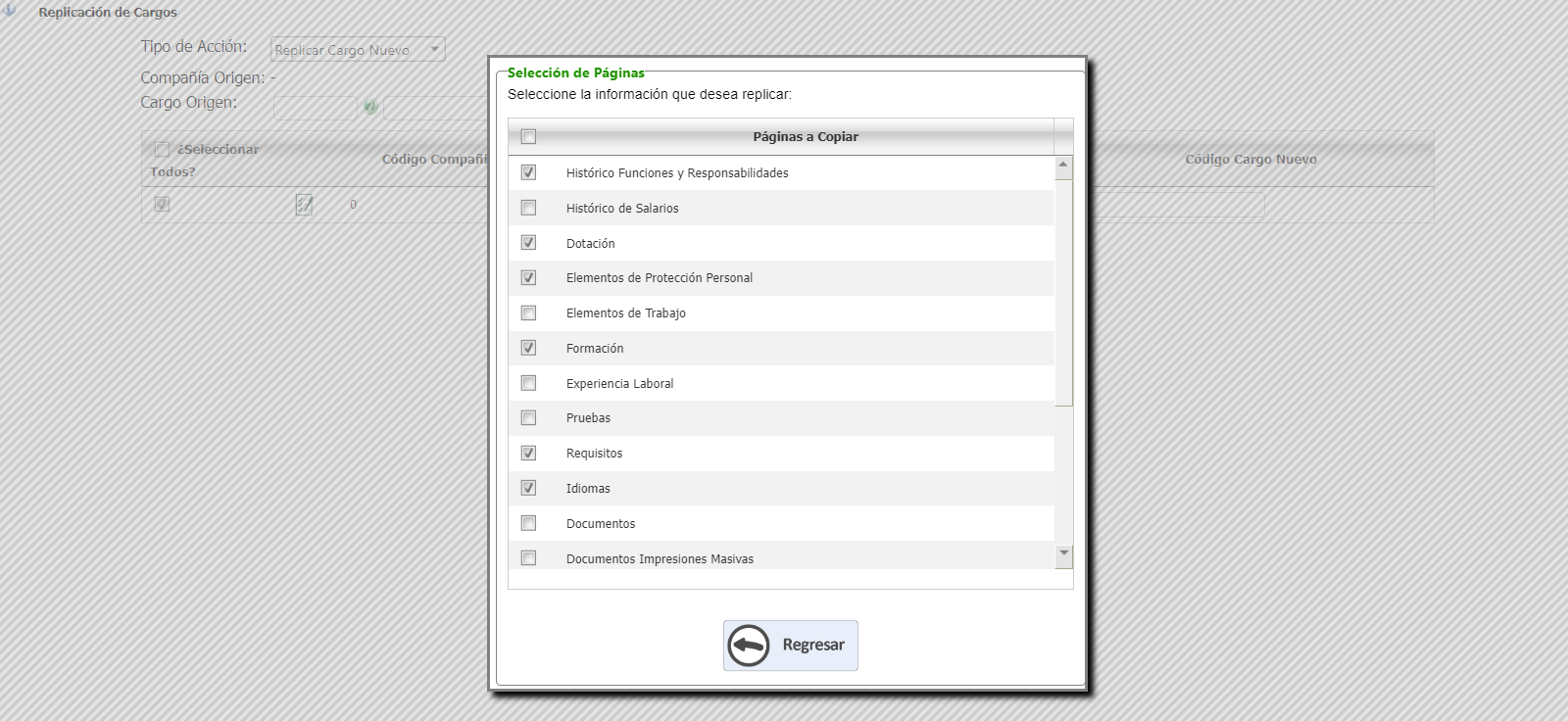
Task: Click the pages list scrollbar thumb
Action: (x=1063, y=291)
